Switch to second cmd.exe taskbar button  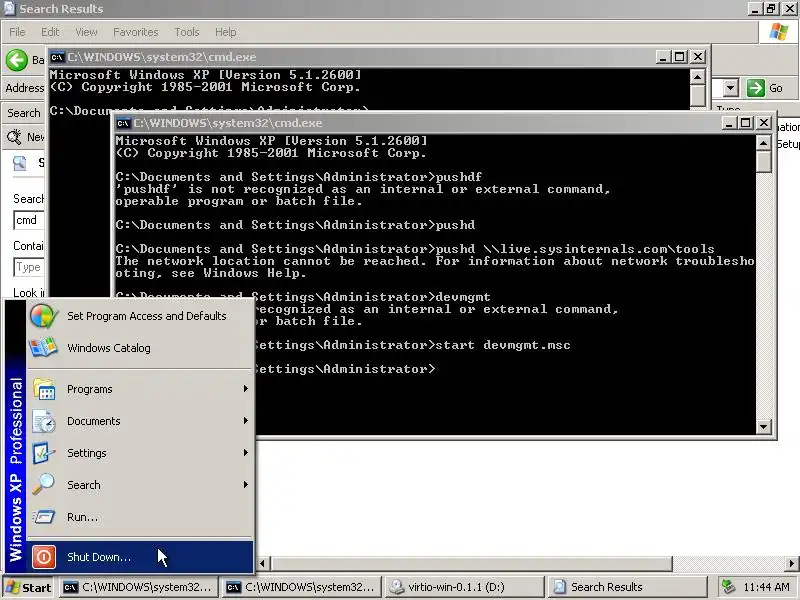pos(301,587)
